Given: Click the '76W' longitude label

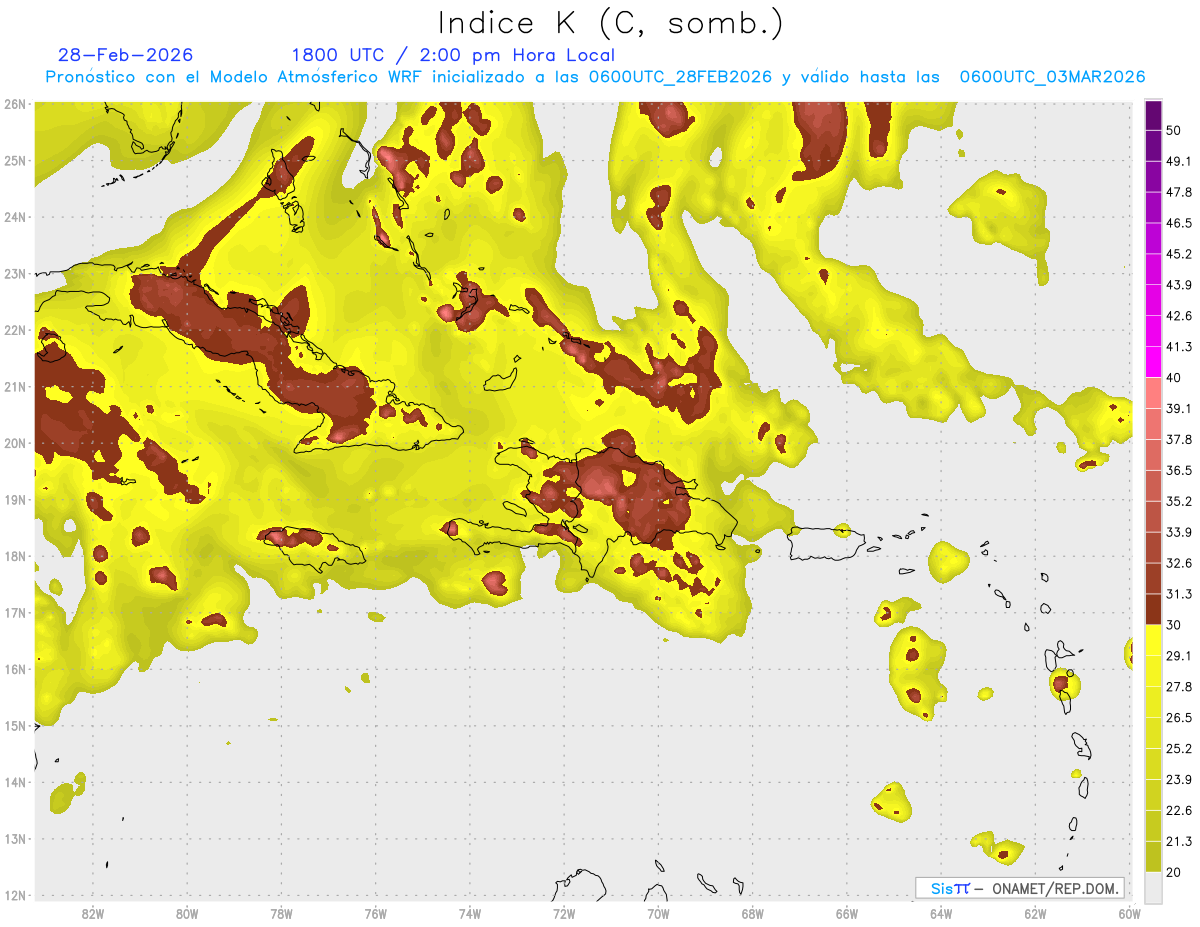Looking at the screenshot, I should tap(375, 913).
